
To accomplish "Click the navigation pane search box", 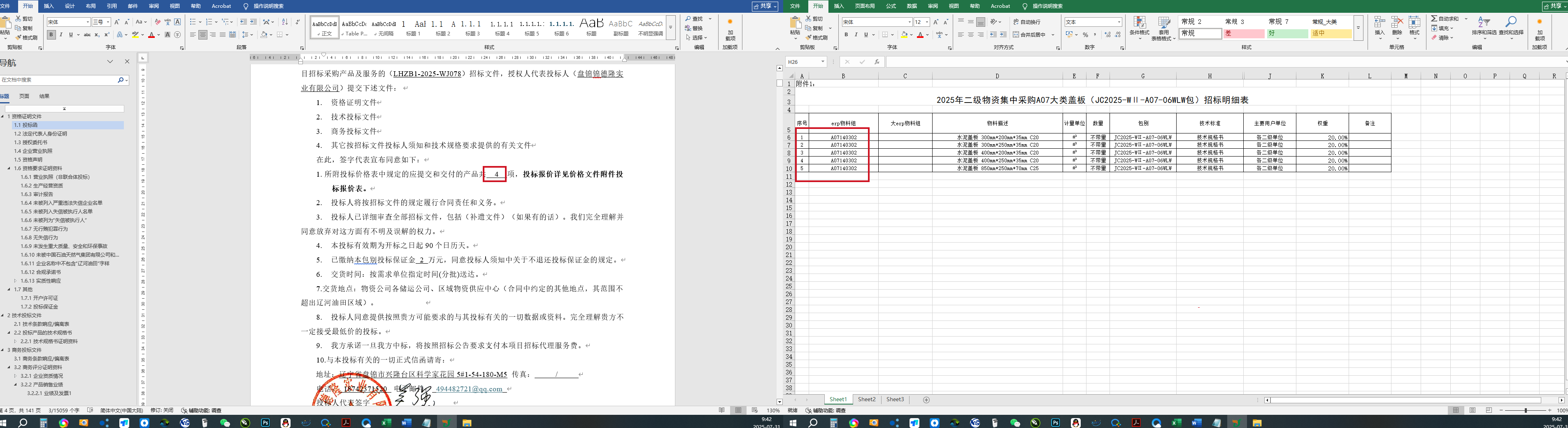I will point(58,80).
